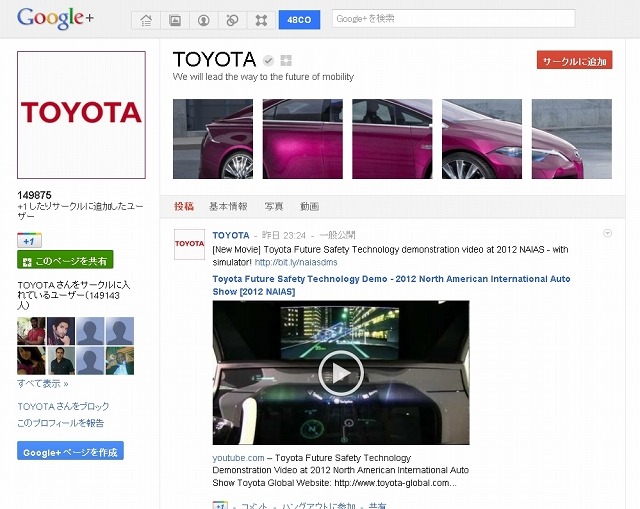Open the post options dropdown arrow
Screen dimensions: 640x509
point(607,233)
